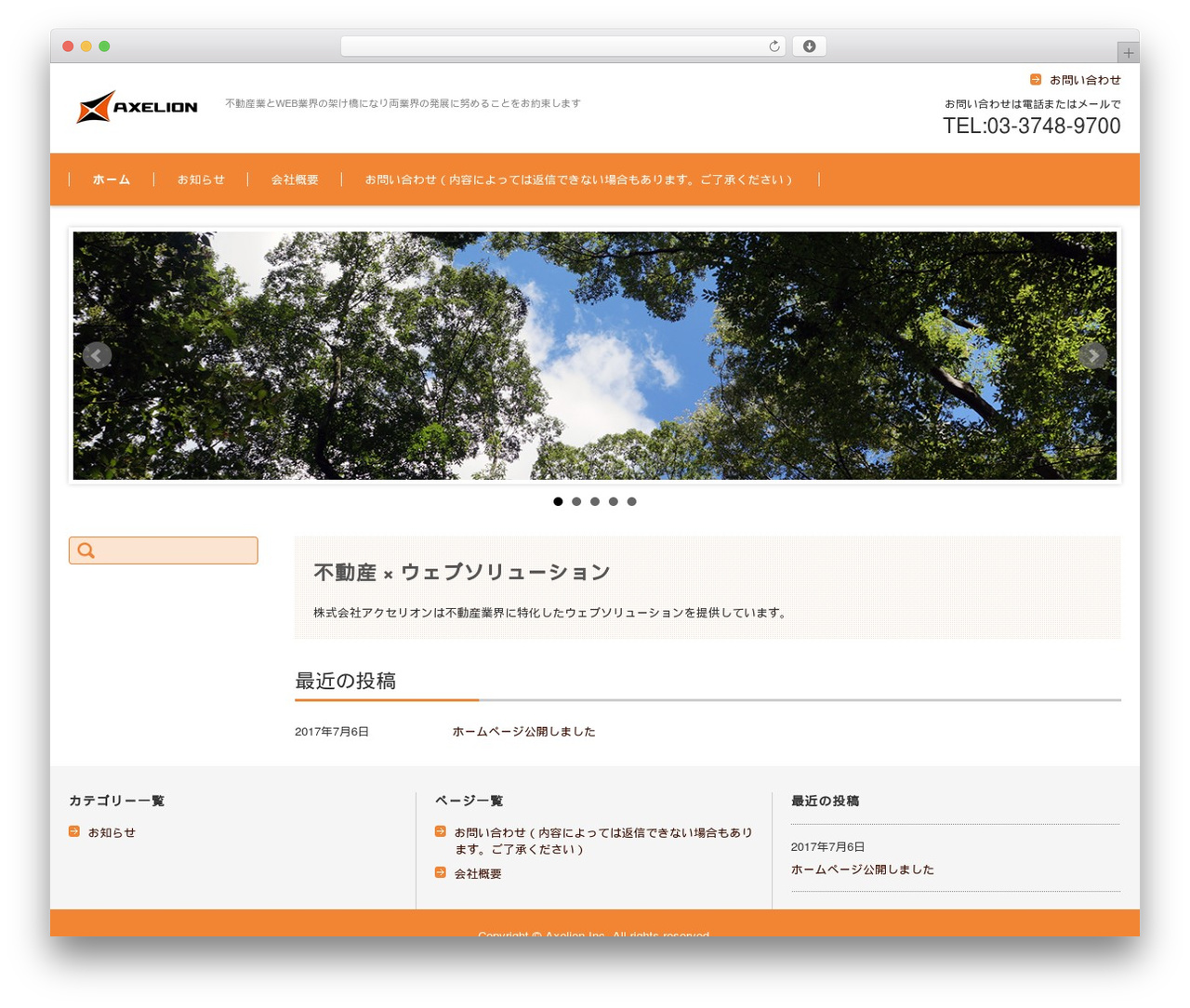The height and width of the screenshot is (1008, 1190).
Task: Select the first slider pagination dot
Action: (x=558, y=501)
